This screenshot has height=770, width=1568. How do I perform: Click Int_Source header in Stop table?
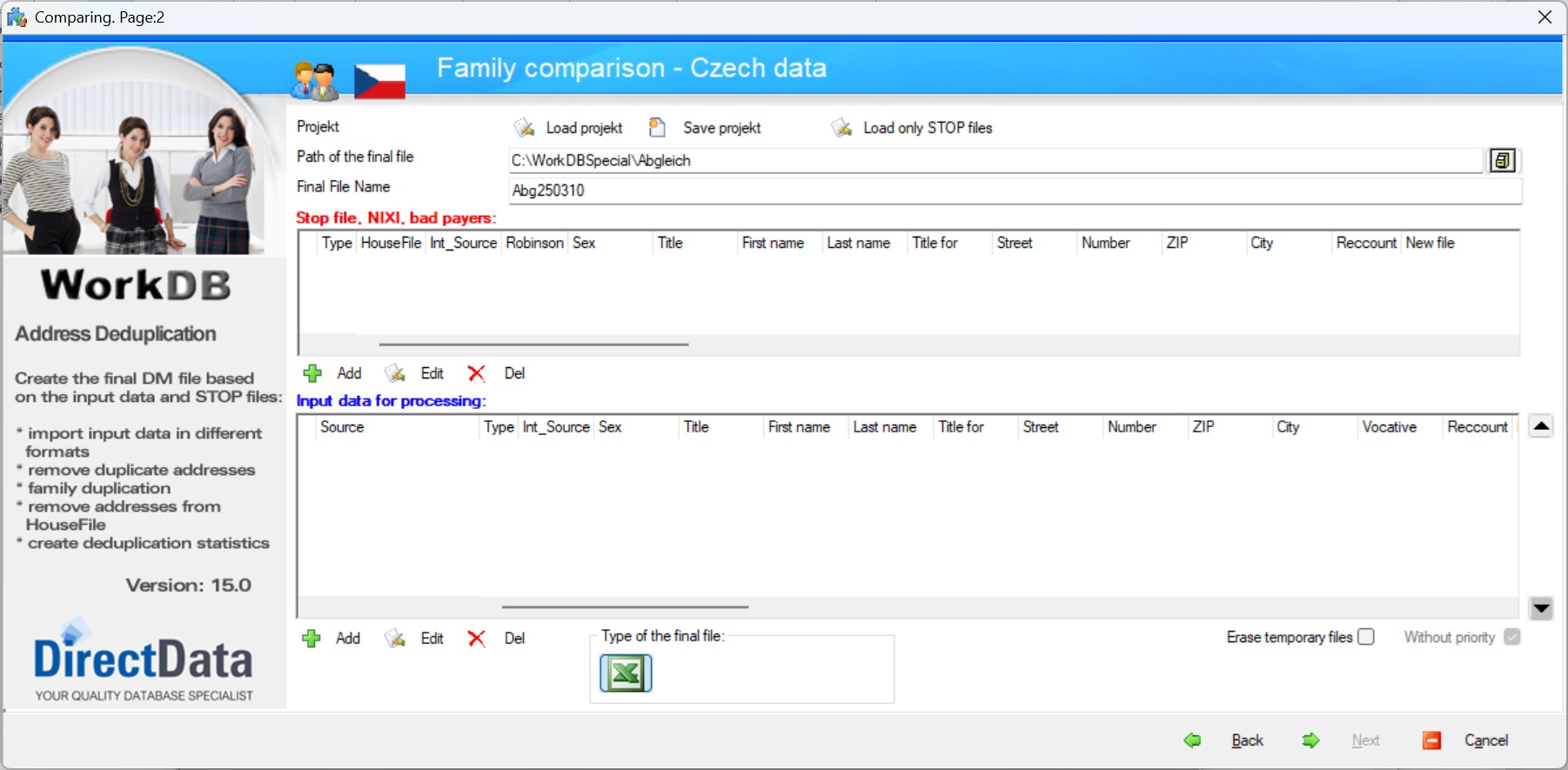coord(463,243)
